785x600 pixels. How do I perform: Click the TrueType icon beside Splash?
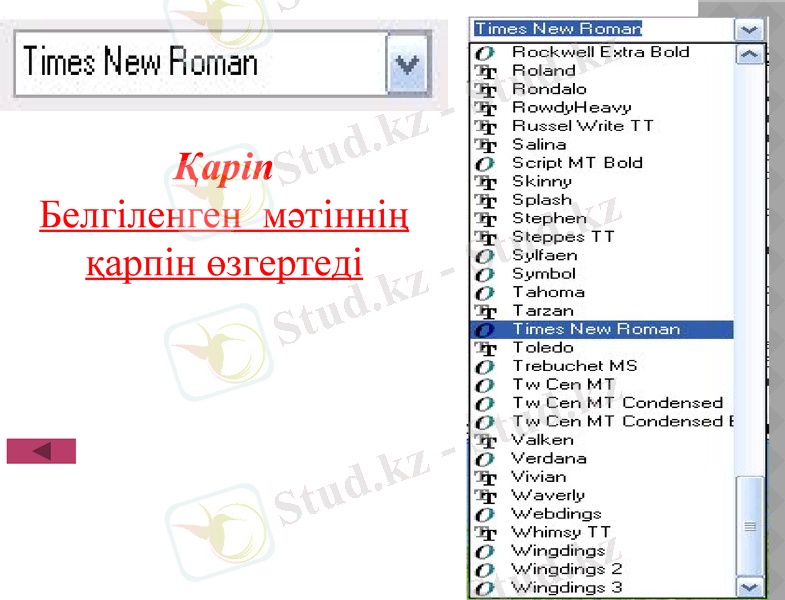pyautogui.click(x=485, y=201)
